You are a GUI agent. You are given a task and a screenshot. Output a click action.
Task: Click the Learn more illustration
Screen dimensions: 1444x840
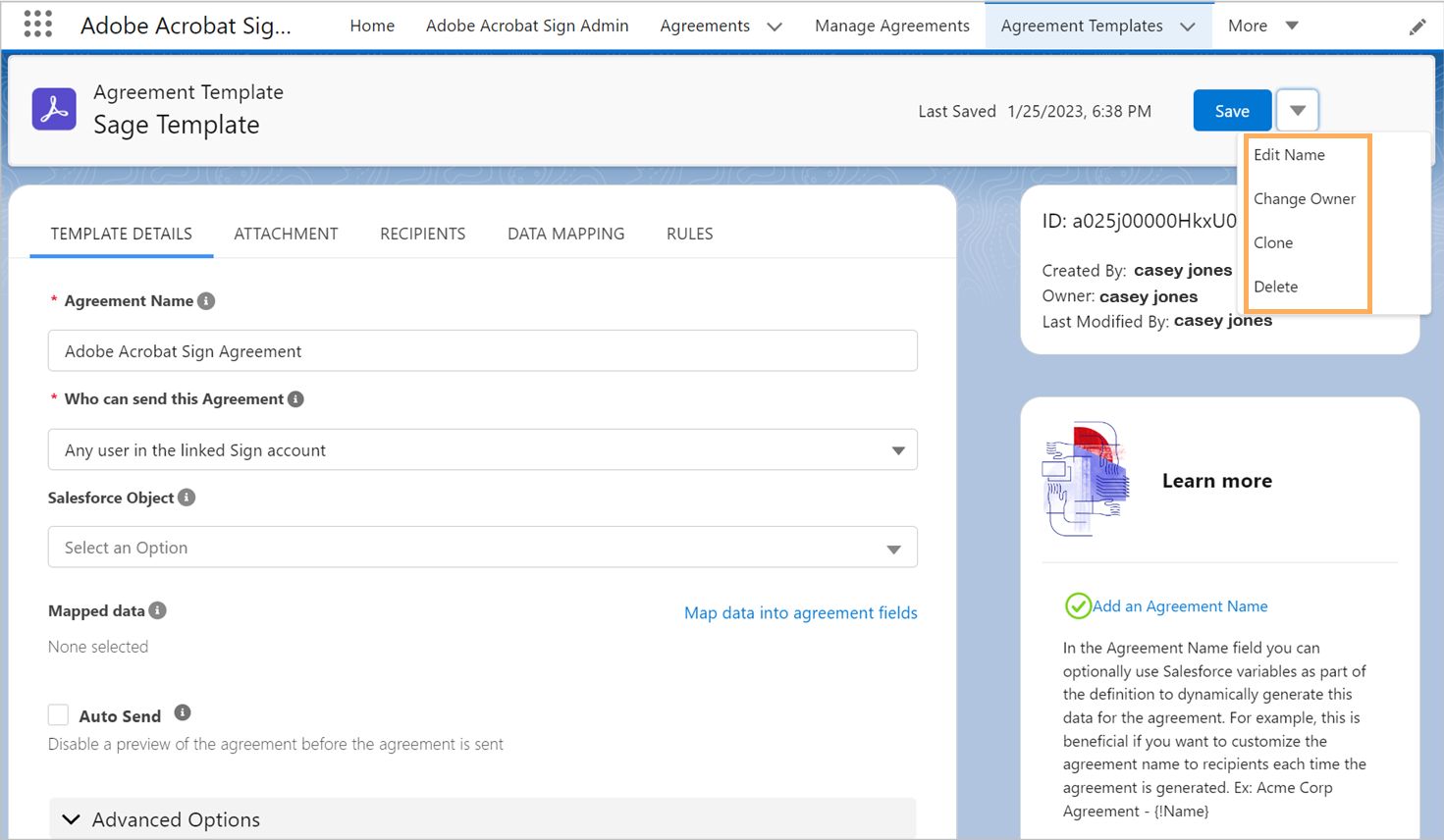1086,479
